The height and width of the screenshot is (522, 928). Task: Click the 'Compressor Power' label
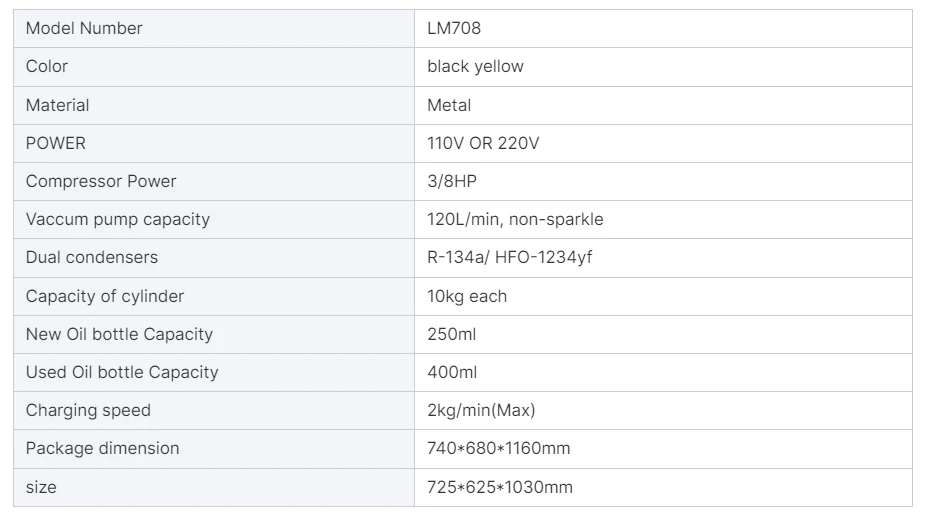pos(101,181)
